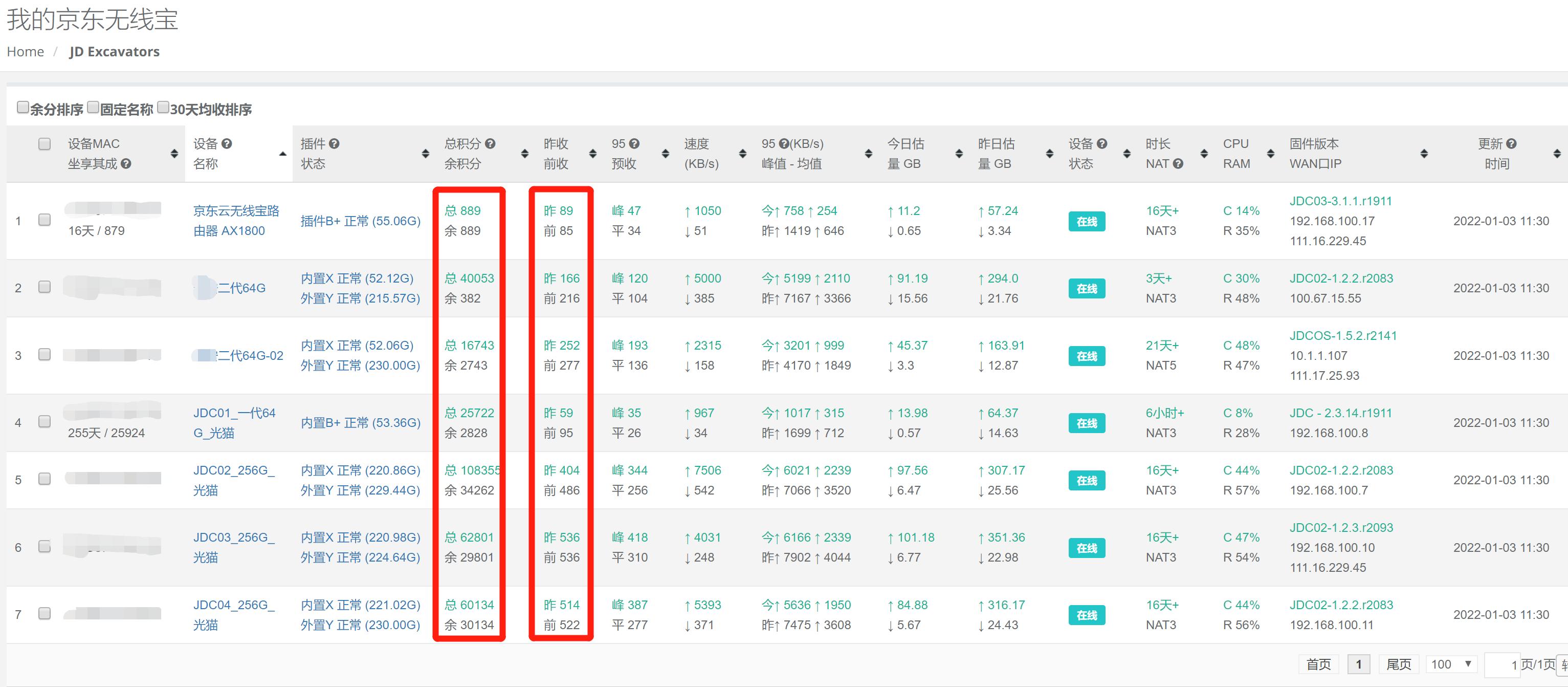The width and height of the screenshot is (1568, 687).
Task: Select the JD Excavators breadcrumb item
Action: [115, 51]
